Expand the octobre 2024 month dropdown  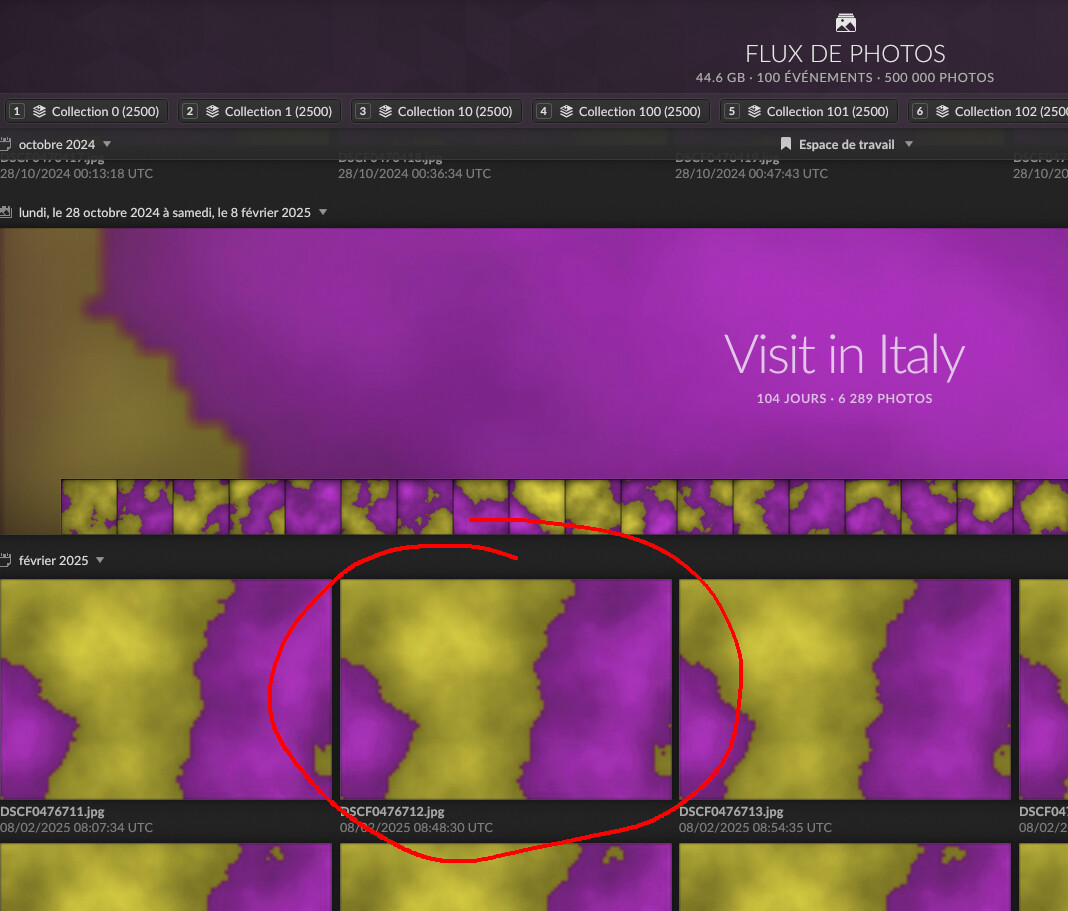point(107,144)
